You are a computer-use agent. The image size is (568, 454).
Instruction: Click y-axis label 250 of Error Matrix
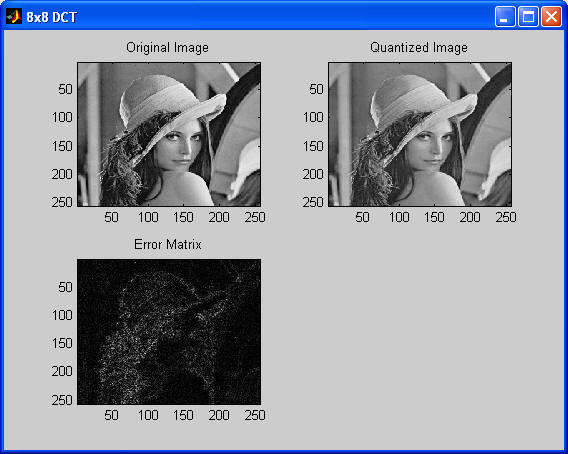click(x=62, y=400)
